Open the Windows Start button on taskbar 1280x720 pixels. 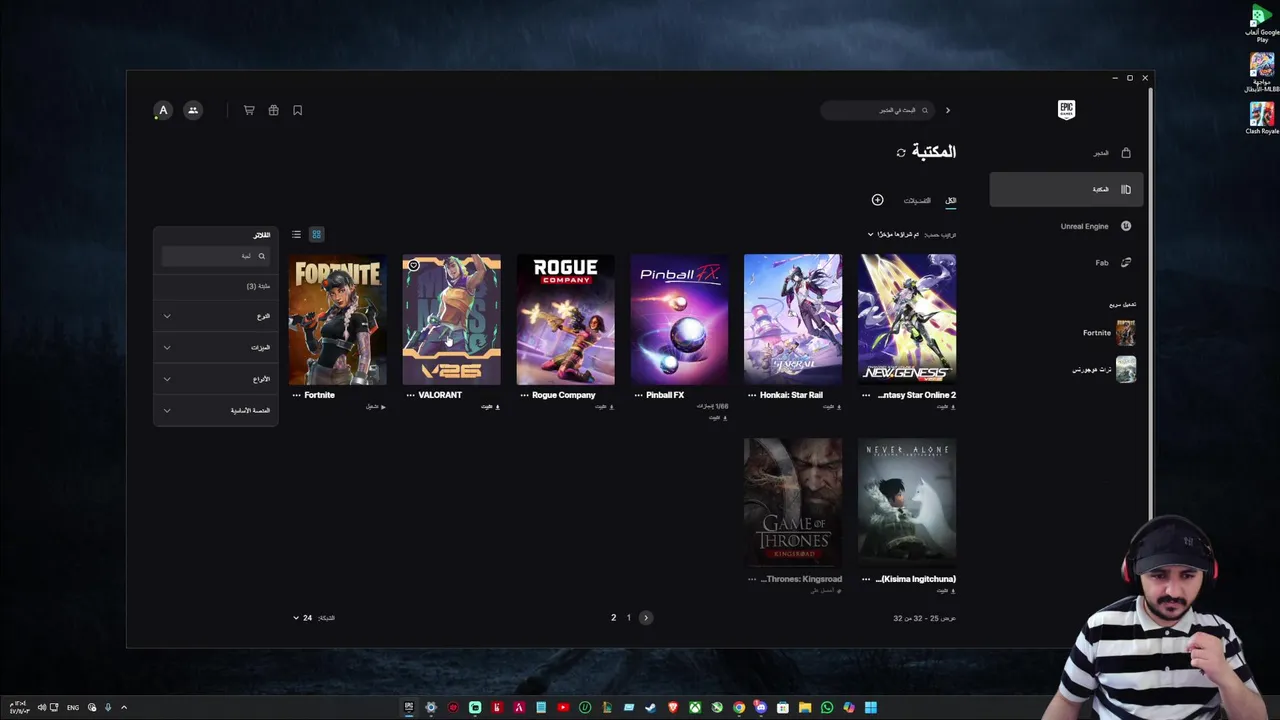pos(871,708)
